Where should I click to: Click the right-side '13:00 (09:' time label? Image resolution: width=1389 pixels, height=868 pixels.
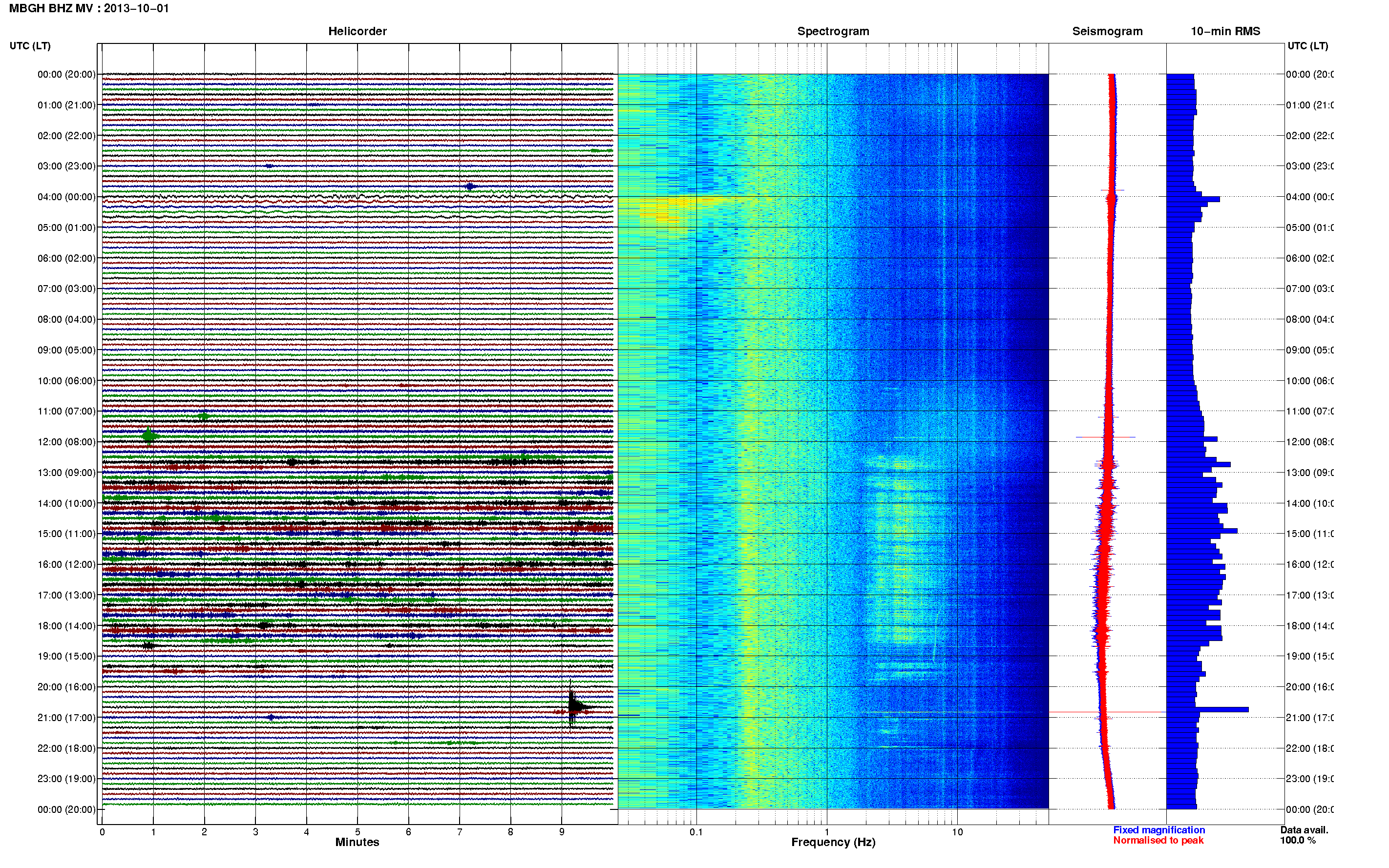pyautogui.click(x=1310, y=473)
